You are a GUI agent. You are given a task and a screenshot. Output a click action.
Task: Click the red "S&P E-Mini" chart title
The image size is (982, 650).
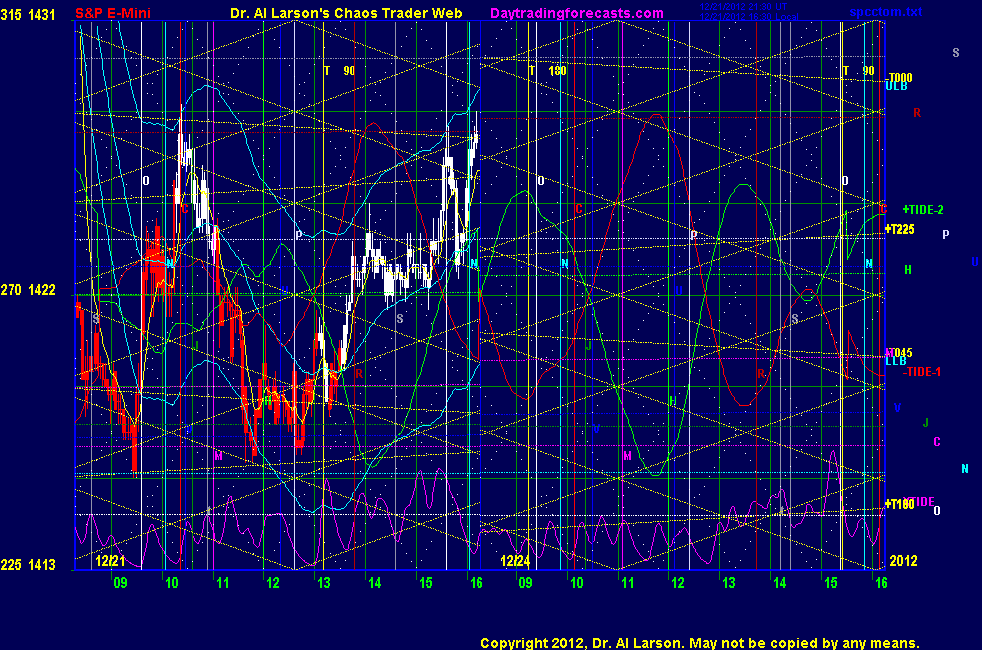click(113, 13)
